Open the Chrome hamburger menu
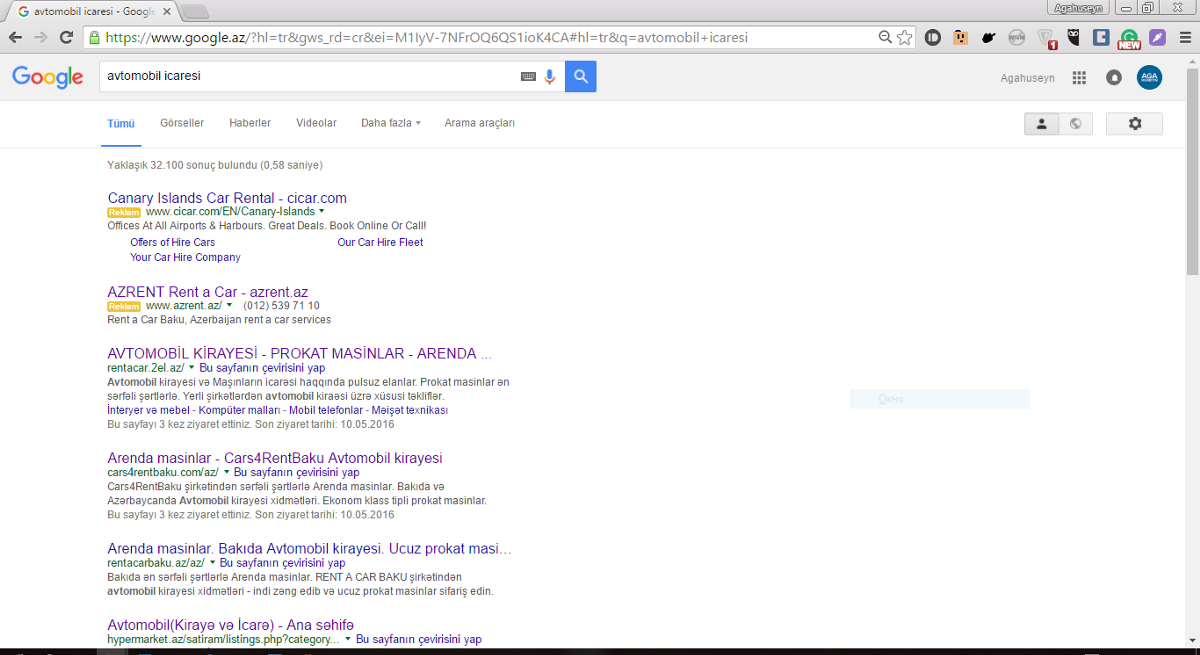 (x=1185, y=38)
